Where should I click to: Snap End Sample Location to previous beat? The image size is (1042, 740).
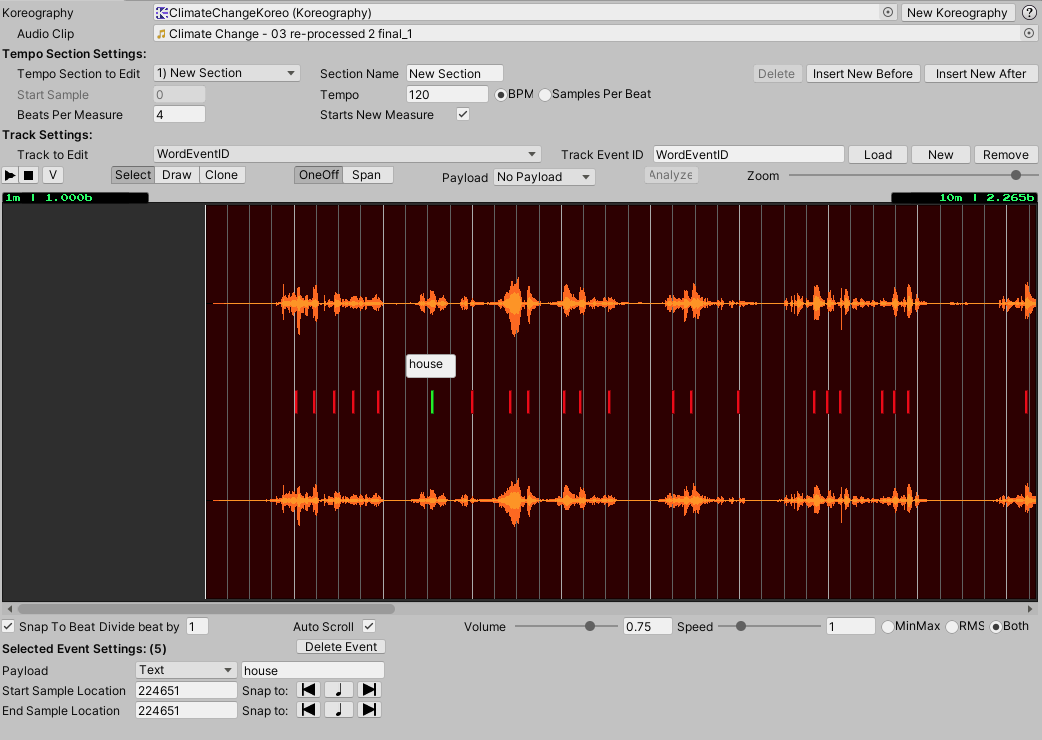309,710
